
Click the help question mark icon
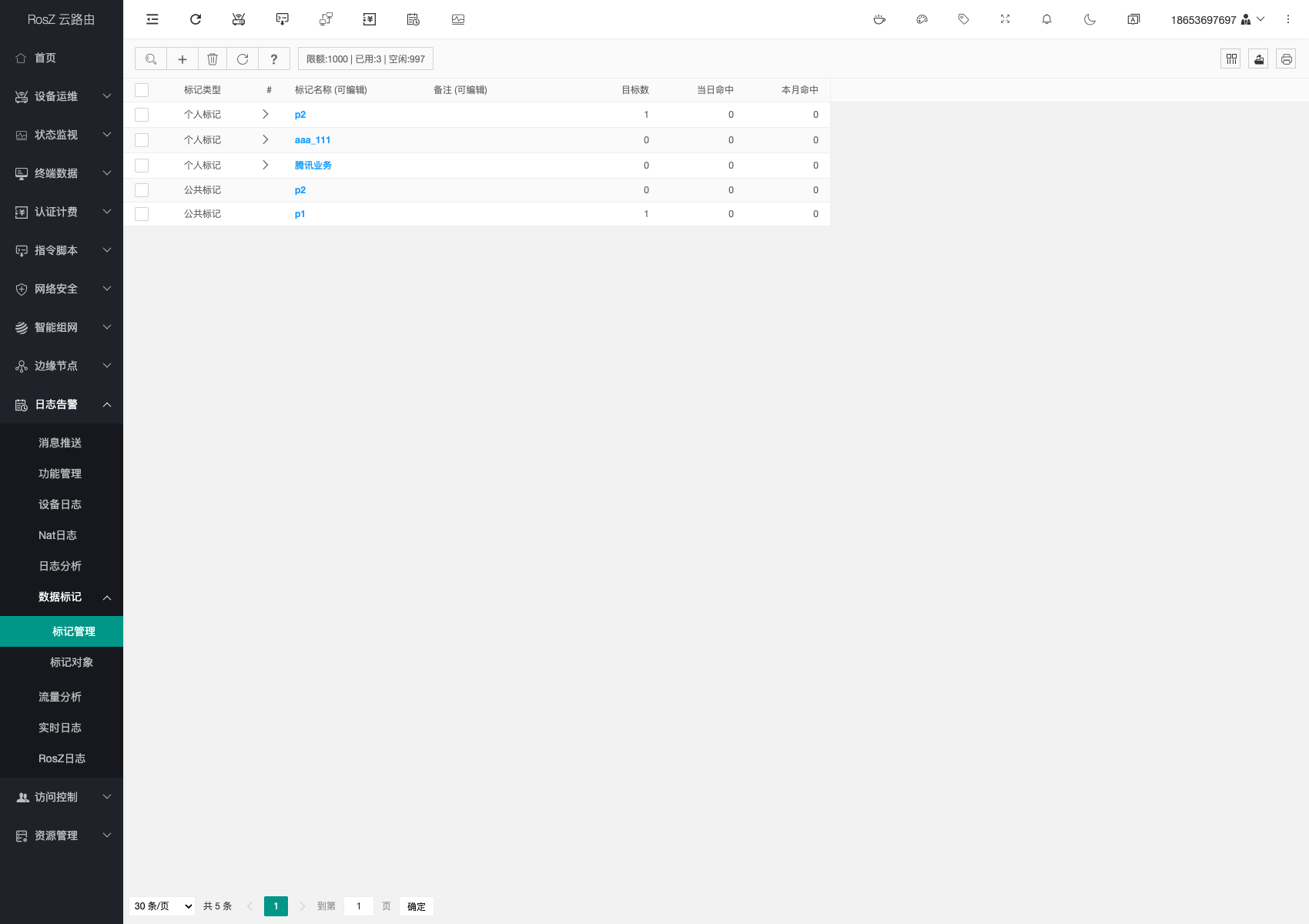273,59
